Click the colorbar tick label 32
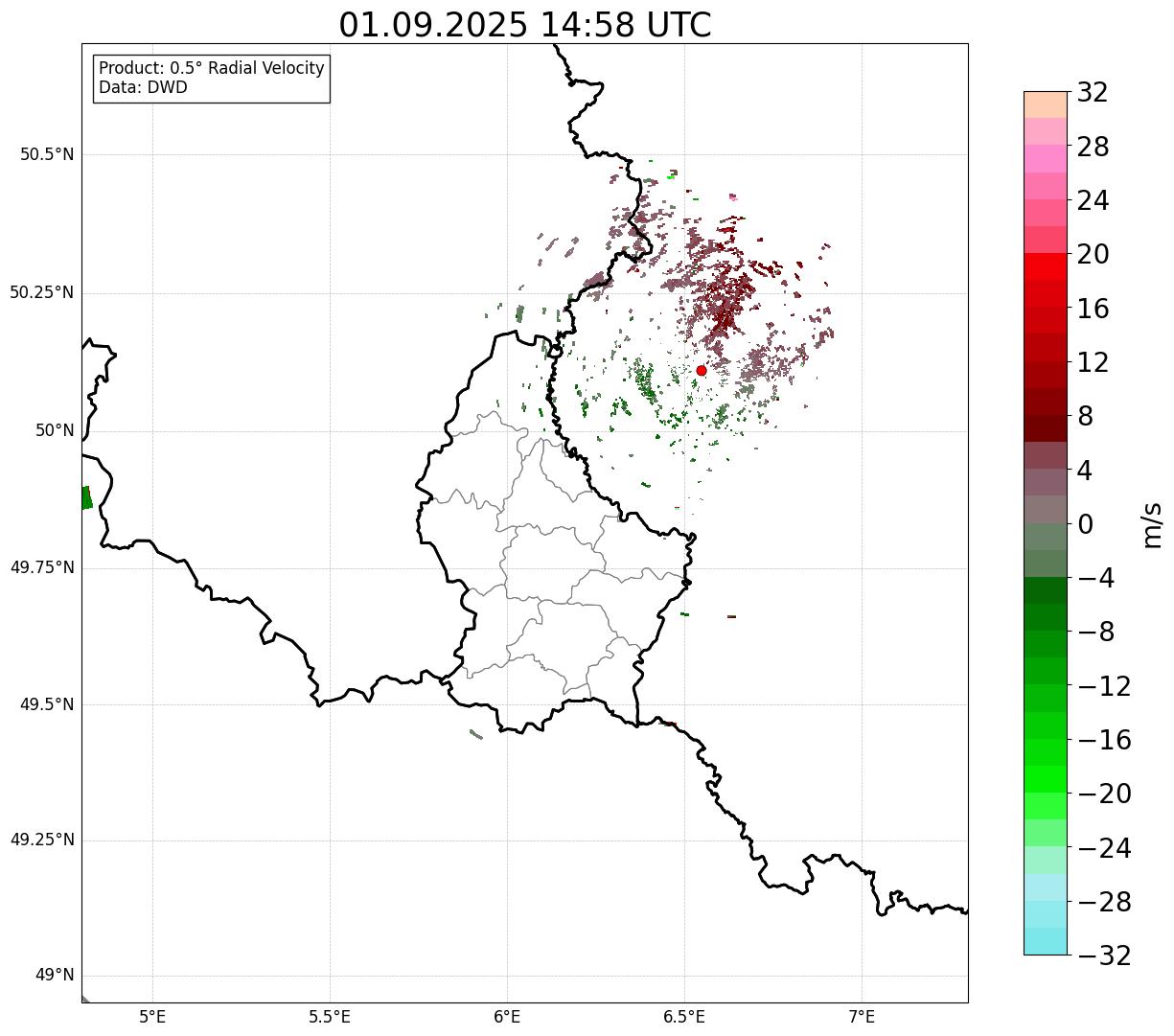Screen dimensions: 1174x1036 pyautogui.click(x=1093, y=93)
